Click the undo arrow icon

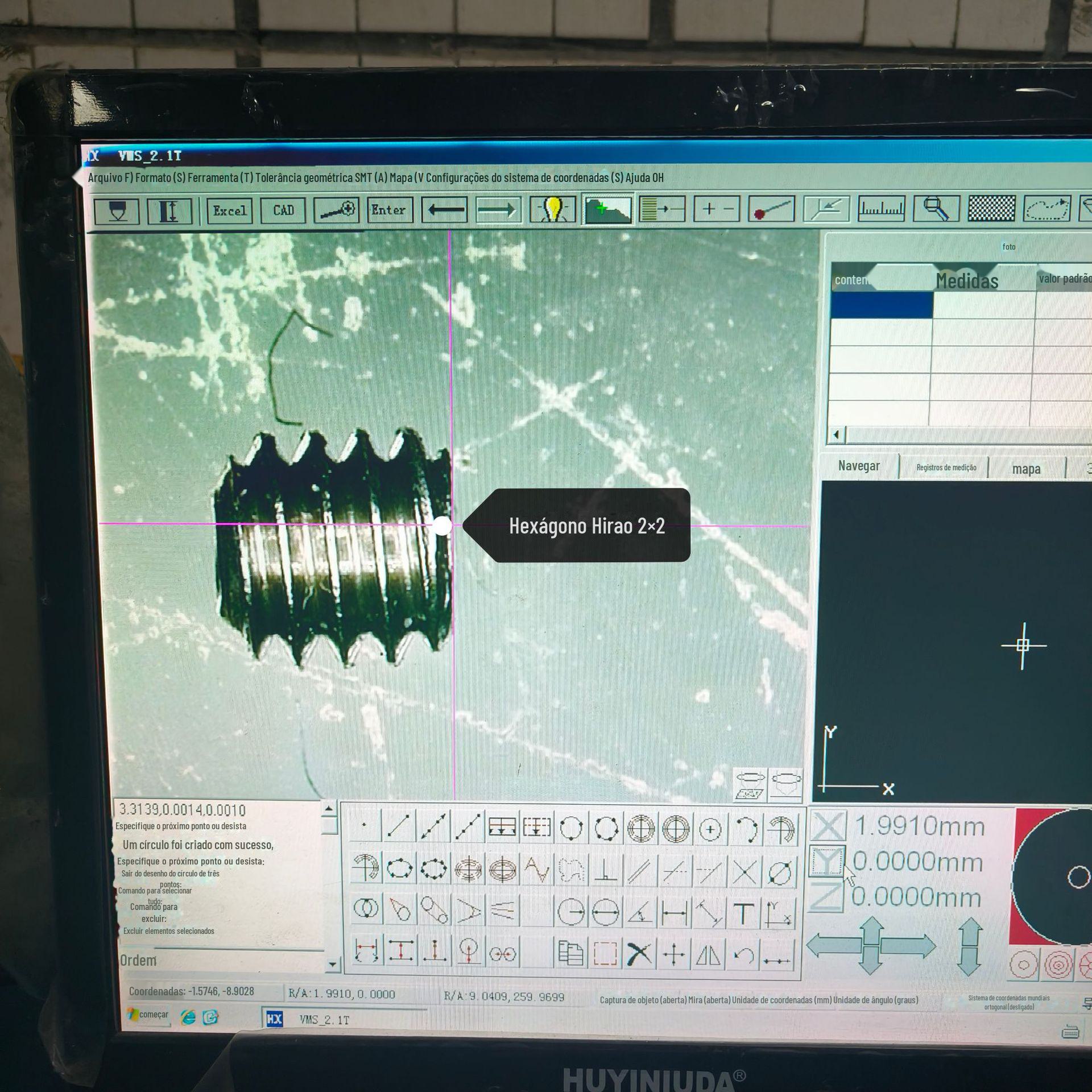[x=743, y=955]
